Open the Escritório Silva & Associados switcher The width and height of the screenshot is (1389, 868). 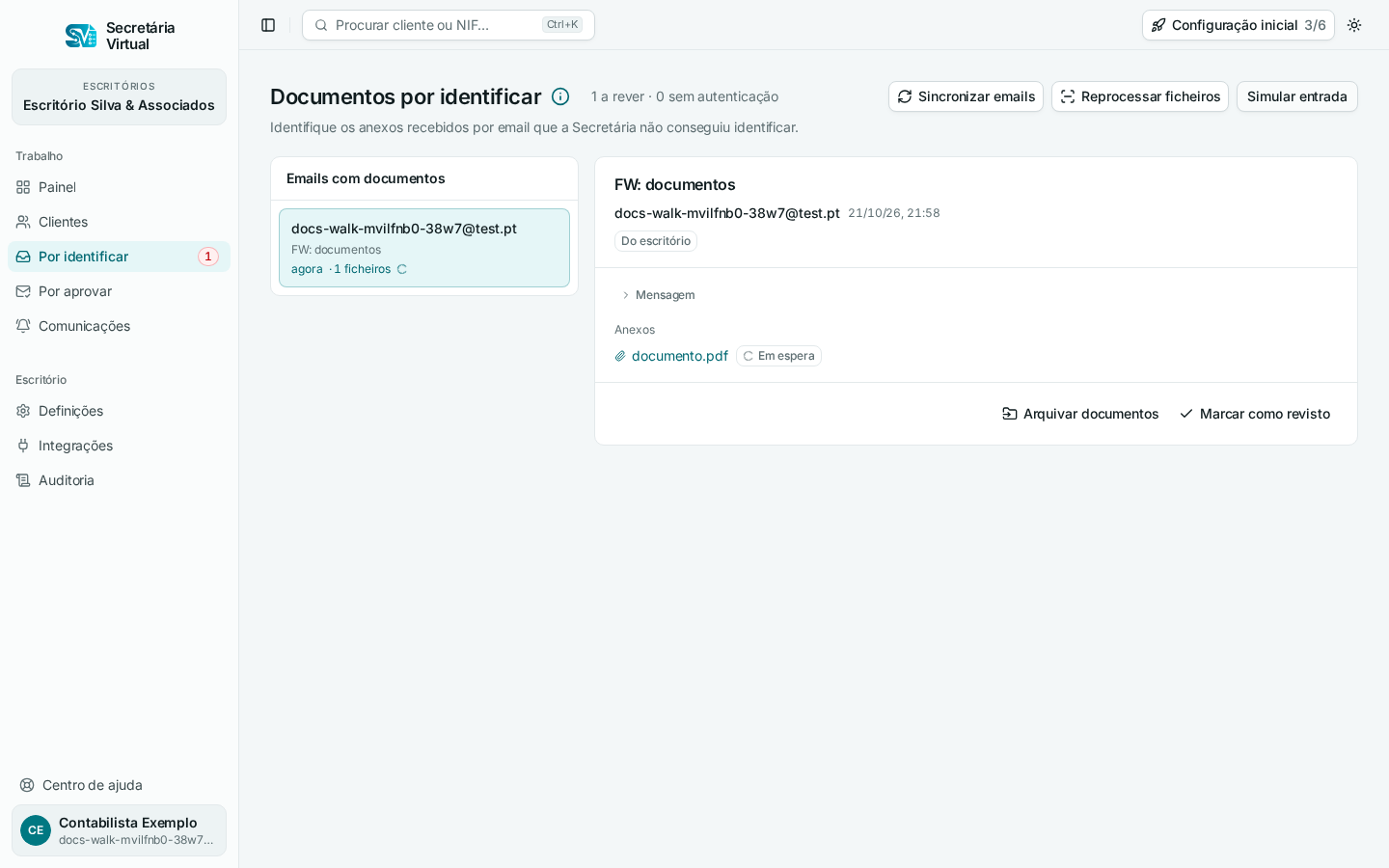click(x=119, y=96)
